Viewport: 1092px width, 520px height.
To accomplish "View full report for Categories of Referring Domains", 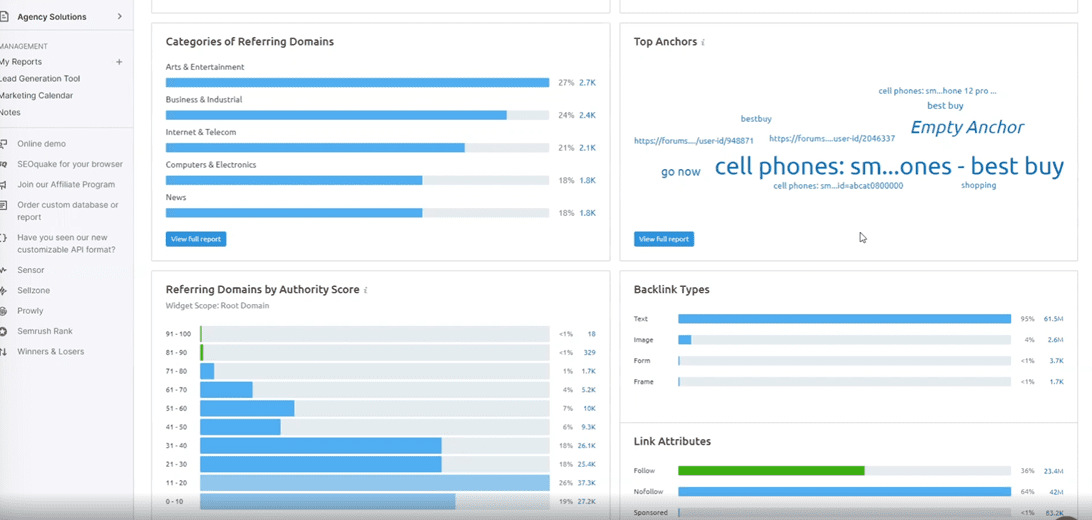I will [196, 239].
